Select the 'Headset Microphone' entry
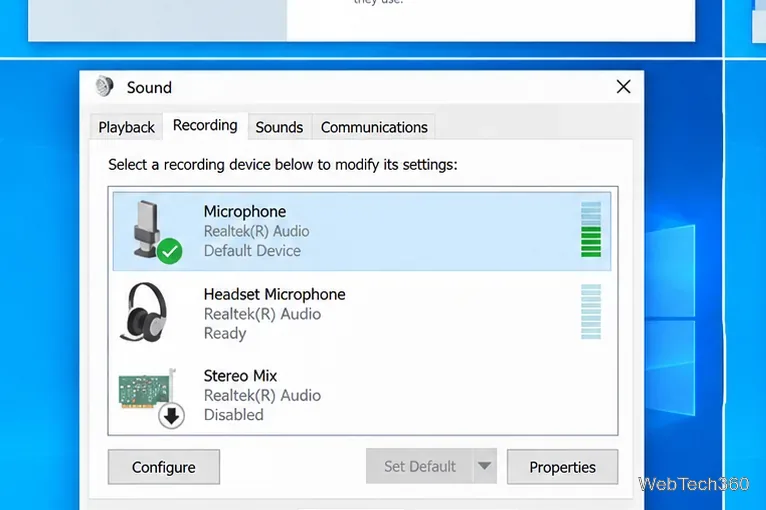 coord(362,313)
